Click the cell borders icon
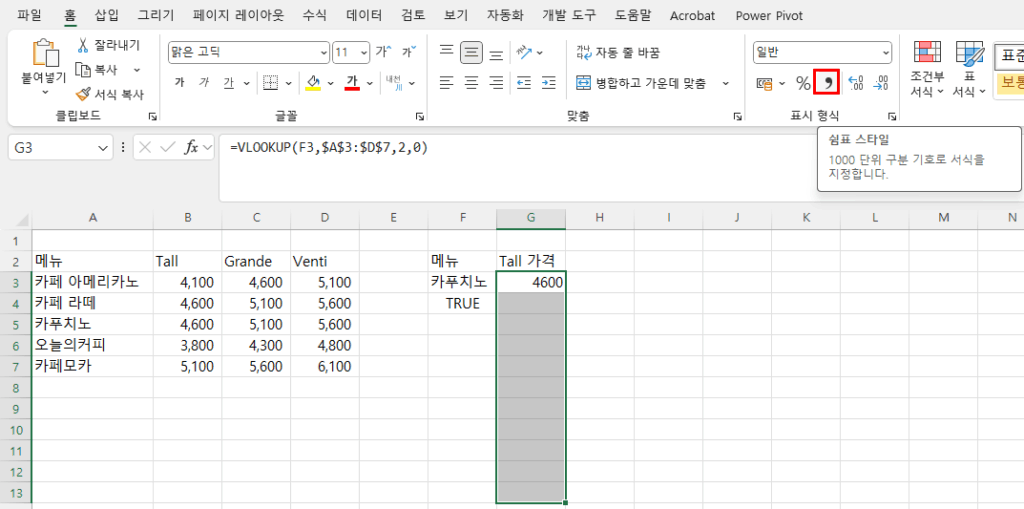1024x509 pixels. pos(270,83)
